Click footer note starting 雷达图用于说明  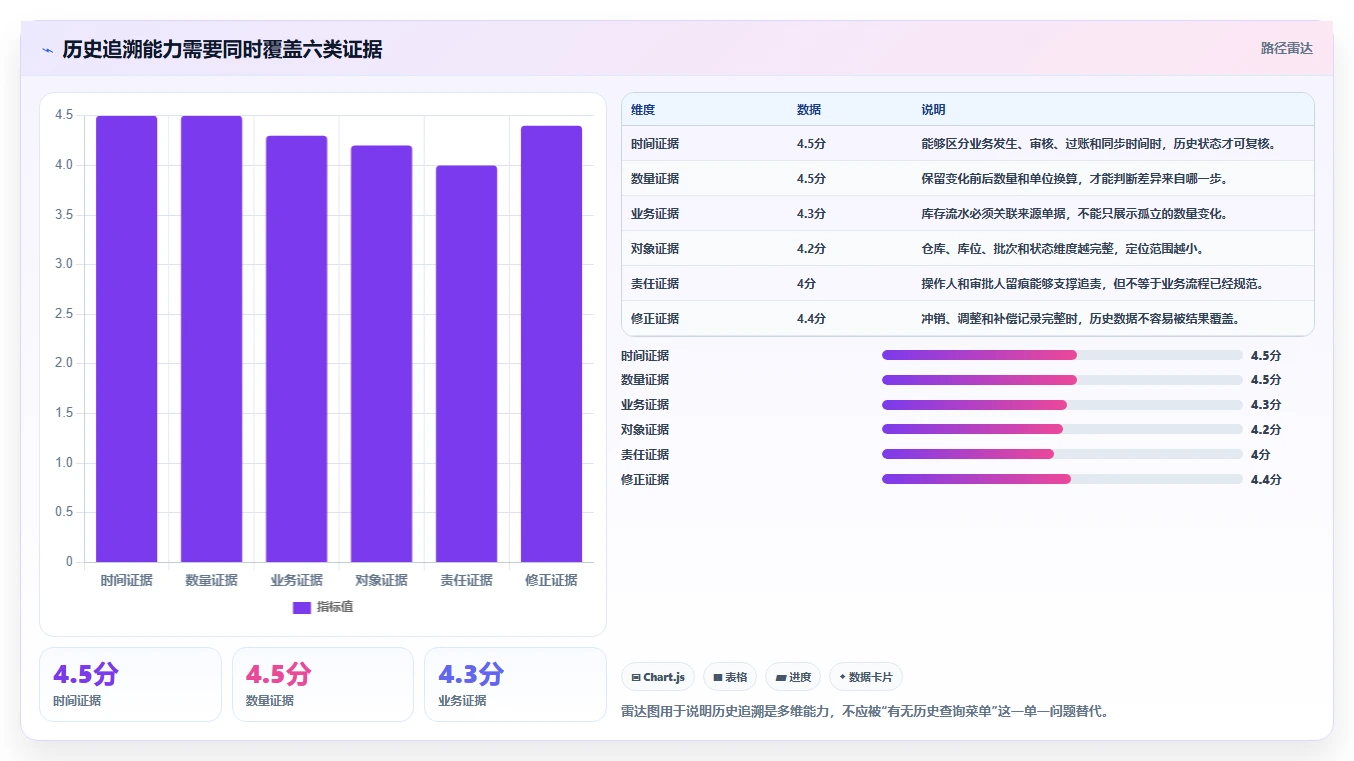864,712
